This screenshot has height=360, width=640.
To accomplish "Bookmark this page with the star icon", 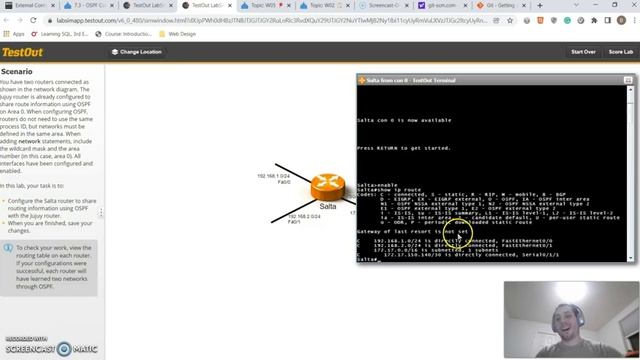I will tap(510, 20).
